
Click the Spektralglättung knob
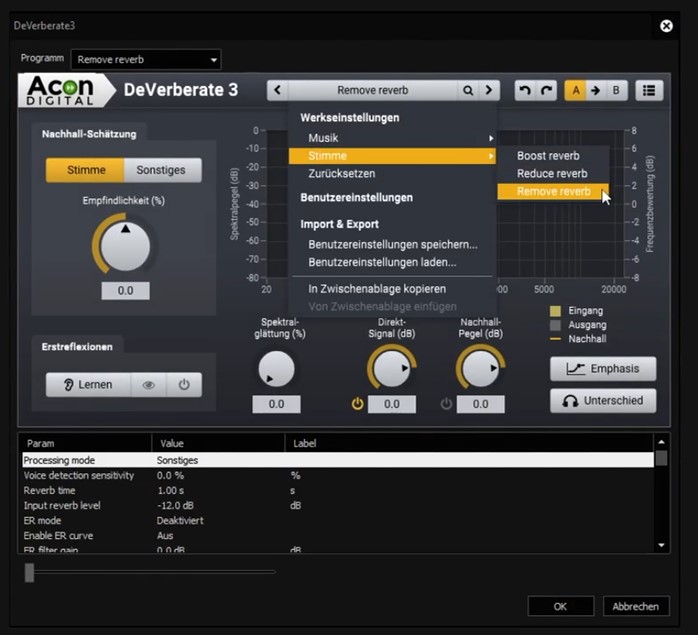coord(276,369)
